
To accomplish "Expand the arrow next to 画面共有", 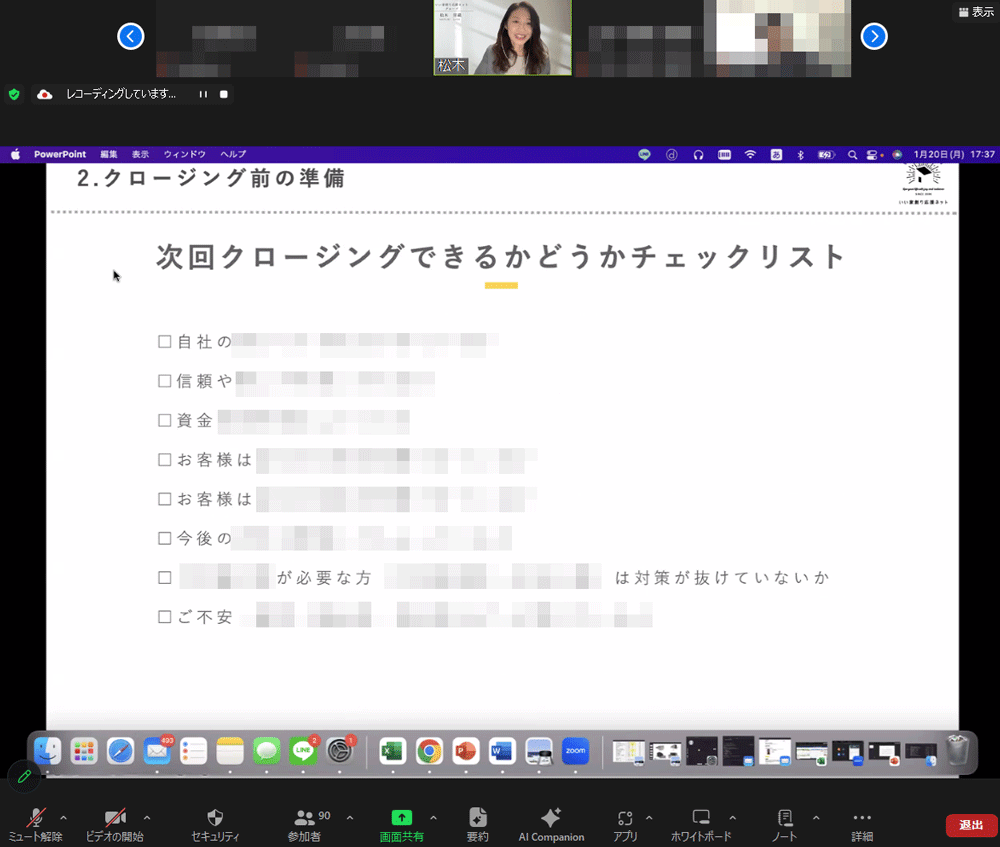I will pos(433,817).
